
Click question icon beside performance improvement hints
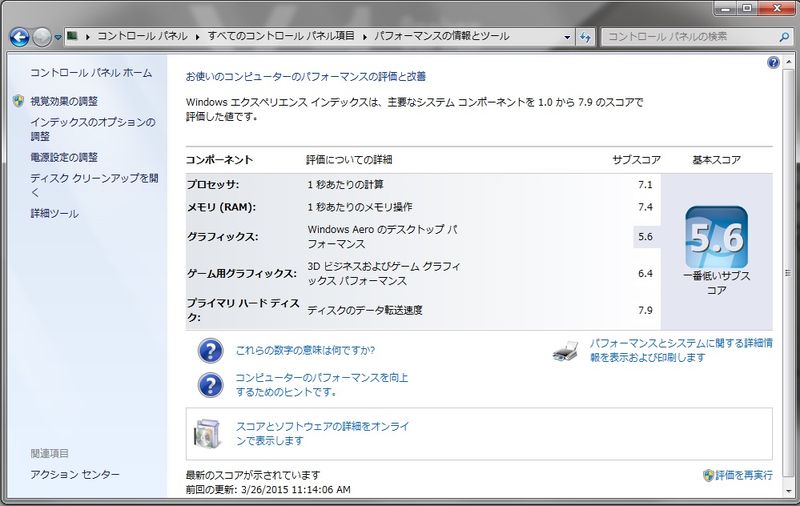pyautogui.click(x=210, y=385)
